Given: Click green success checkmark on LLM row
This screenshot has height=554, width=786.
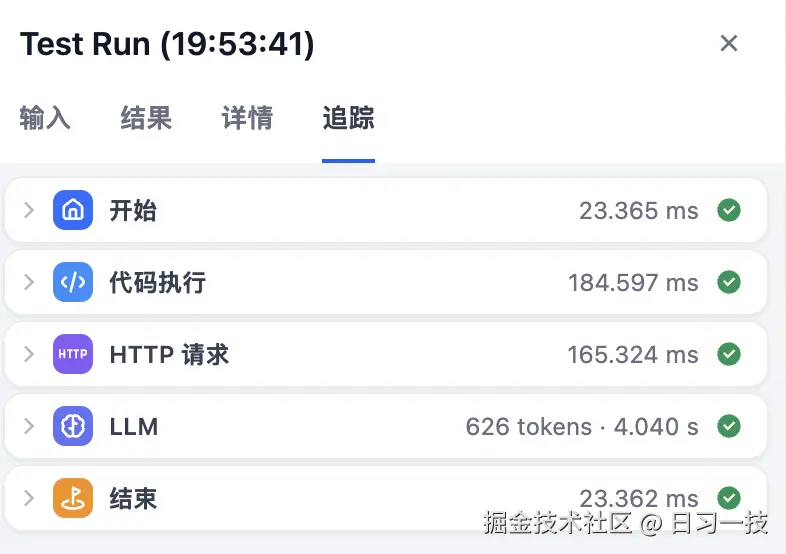Looking at the screenshot, I should (729, 426).
